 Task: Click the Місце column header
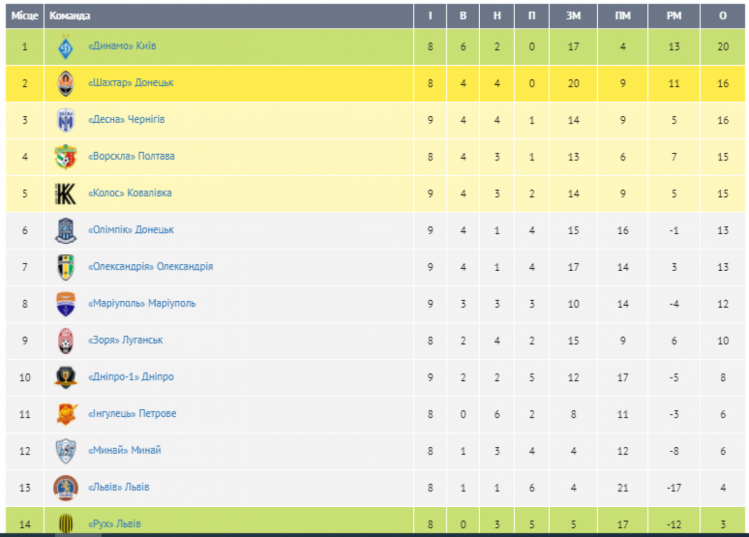click(24, 16)
